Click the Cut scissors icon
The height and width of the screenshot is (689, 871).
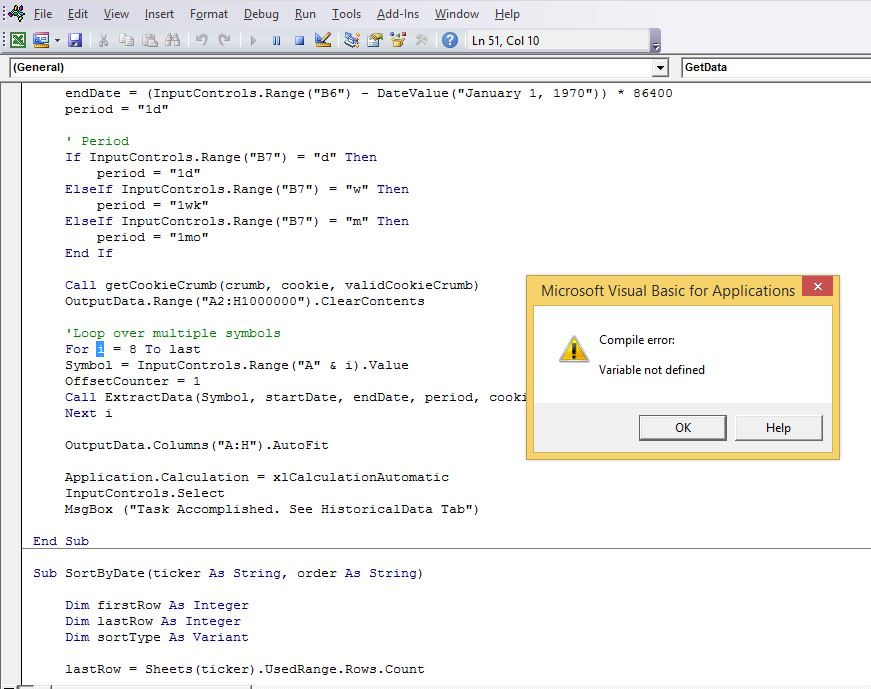point(103,40)
